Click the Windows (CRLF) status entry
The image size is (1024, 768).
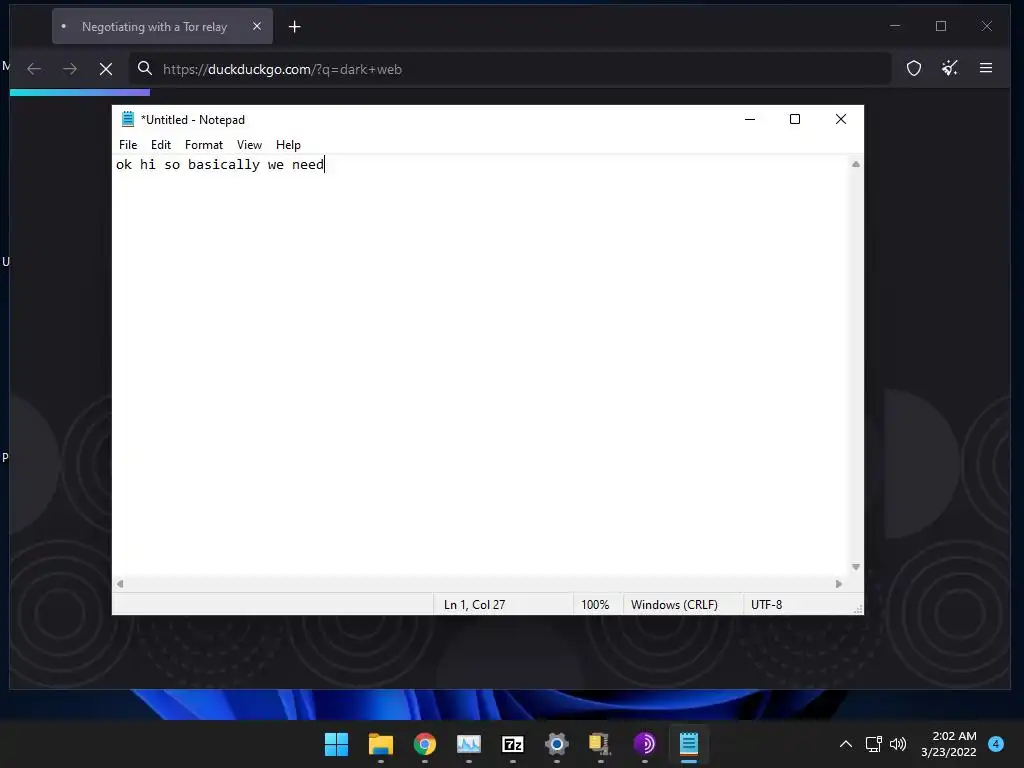click(x=674, y=605)
